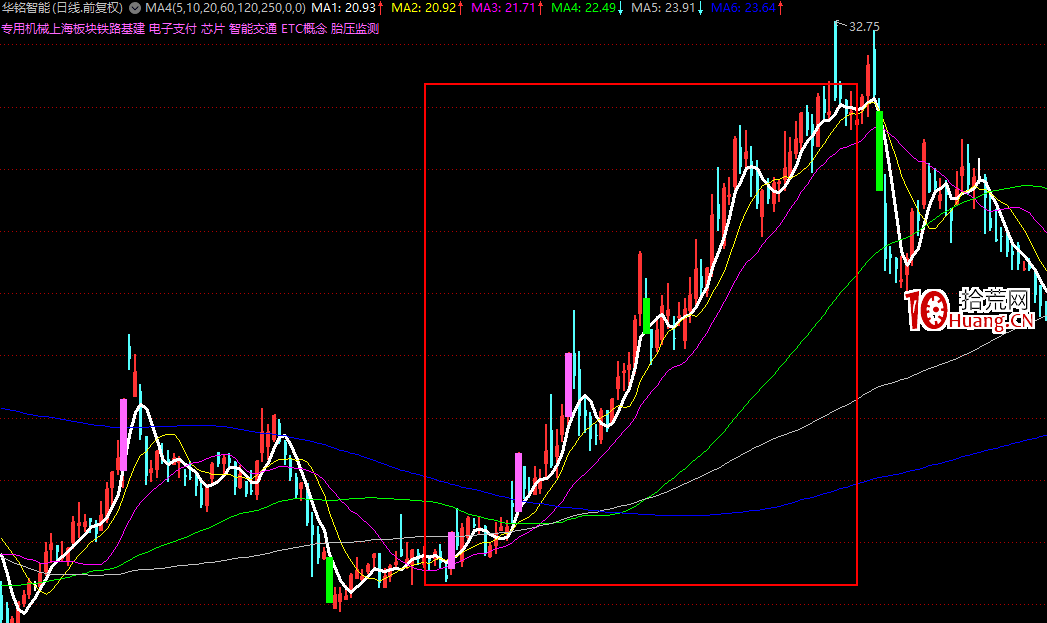Click the MA1: 20.93 value
1047x623 pixels.
click(x=343, y=8)
